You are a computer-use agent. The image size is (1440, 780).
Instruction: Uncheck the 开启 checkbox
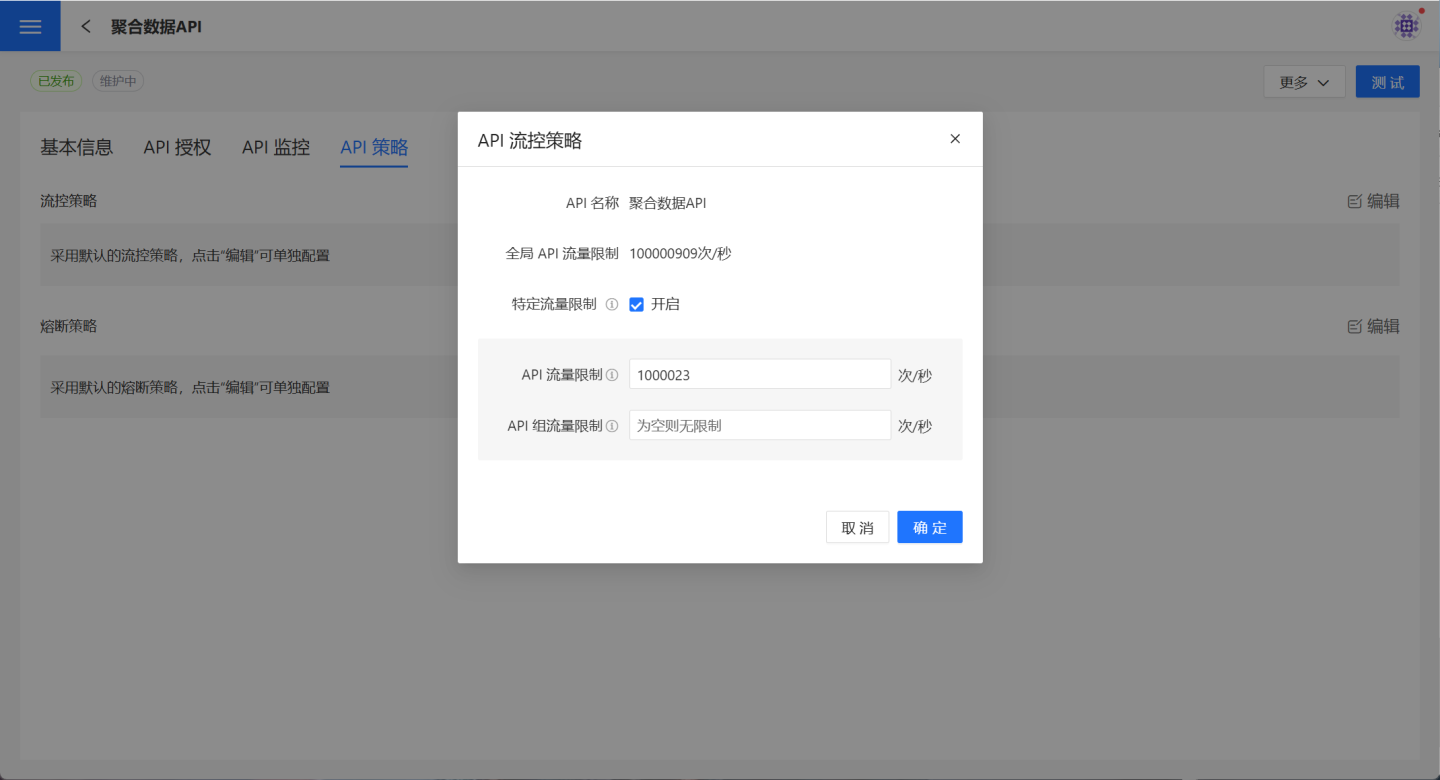pos(636,305)
